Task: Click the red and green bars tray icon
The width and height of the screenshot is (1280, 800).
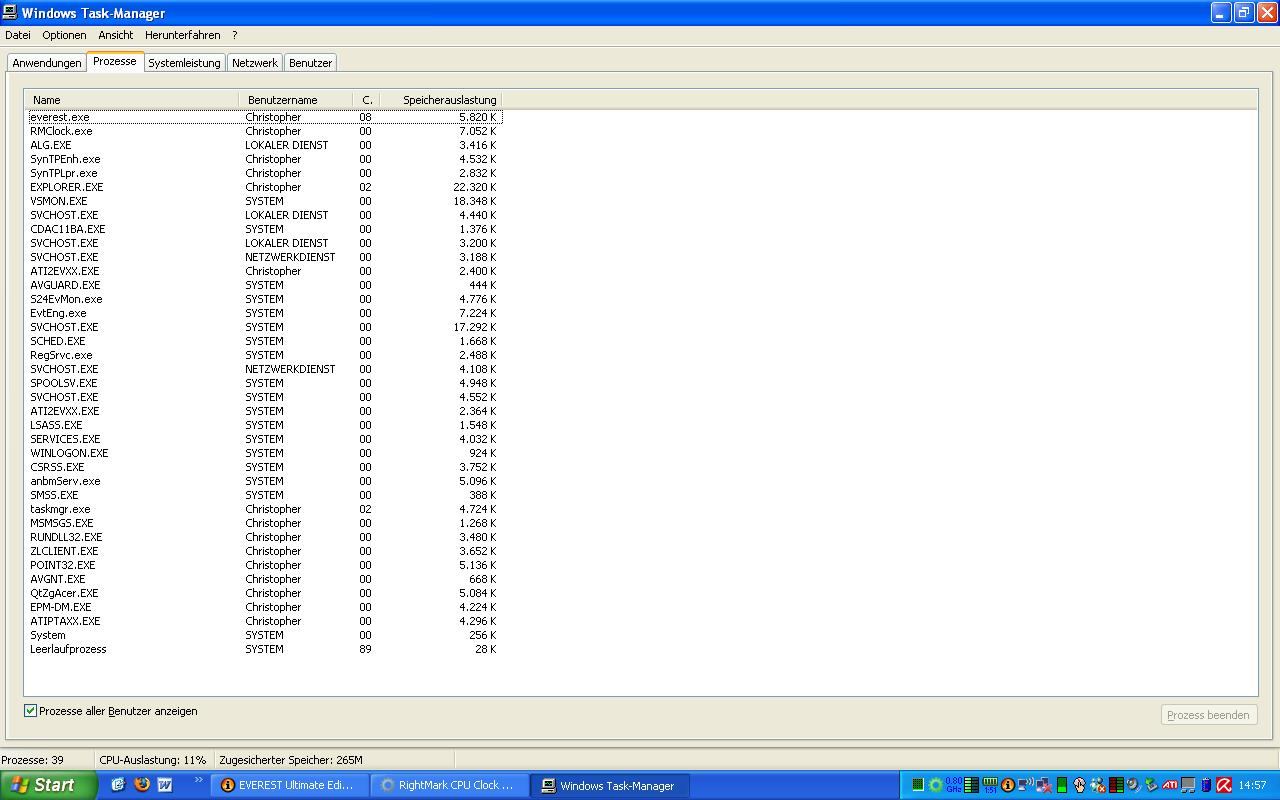Action: click(x=1116, y=785)
